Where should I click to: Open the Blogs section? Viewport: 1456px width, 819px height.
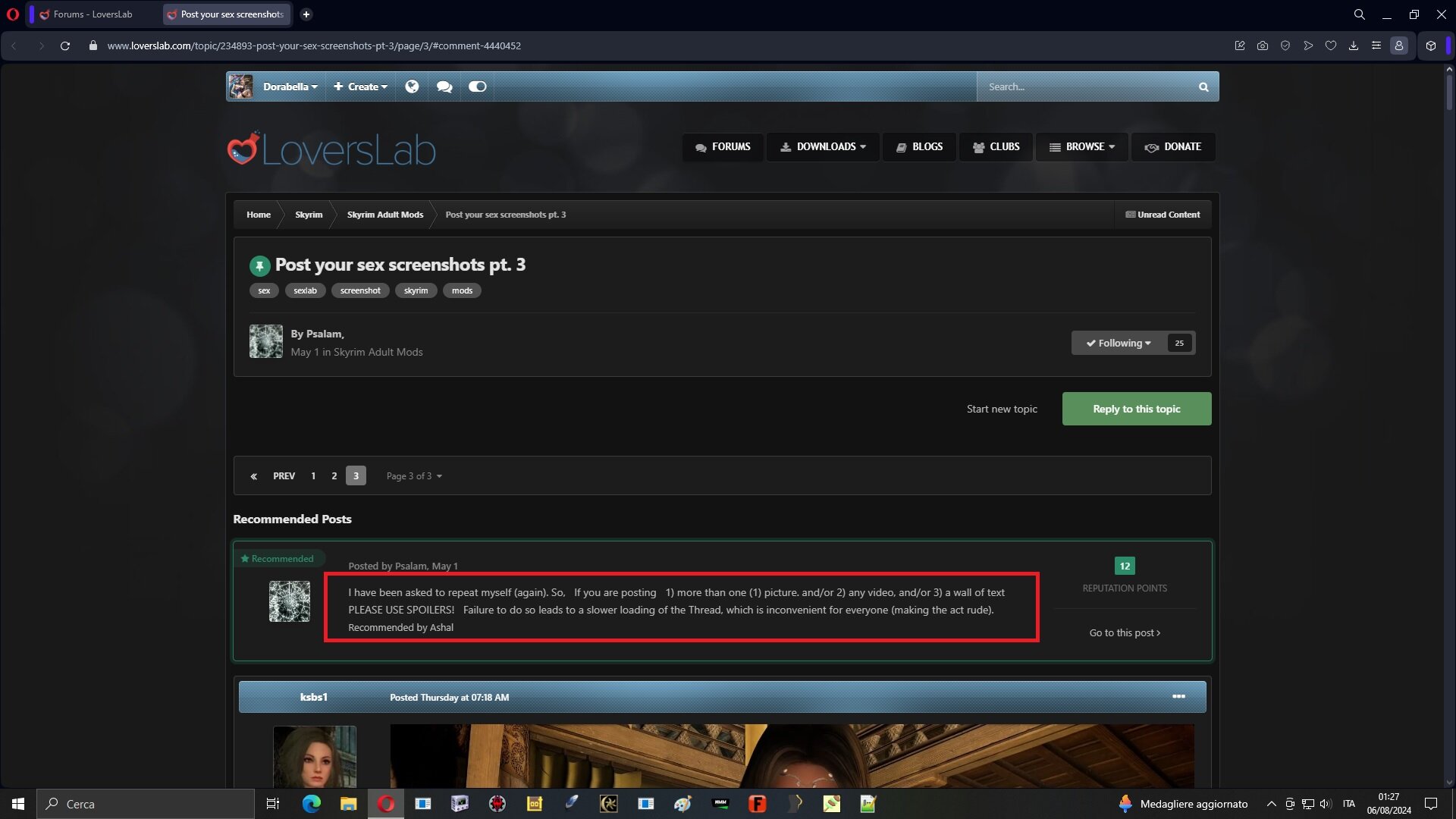click(x=919, y=147)
